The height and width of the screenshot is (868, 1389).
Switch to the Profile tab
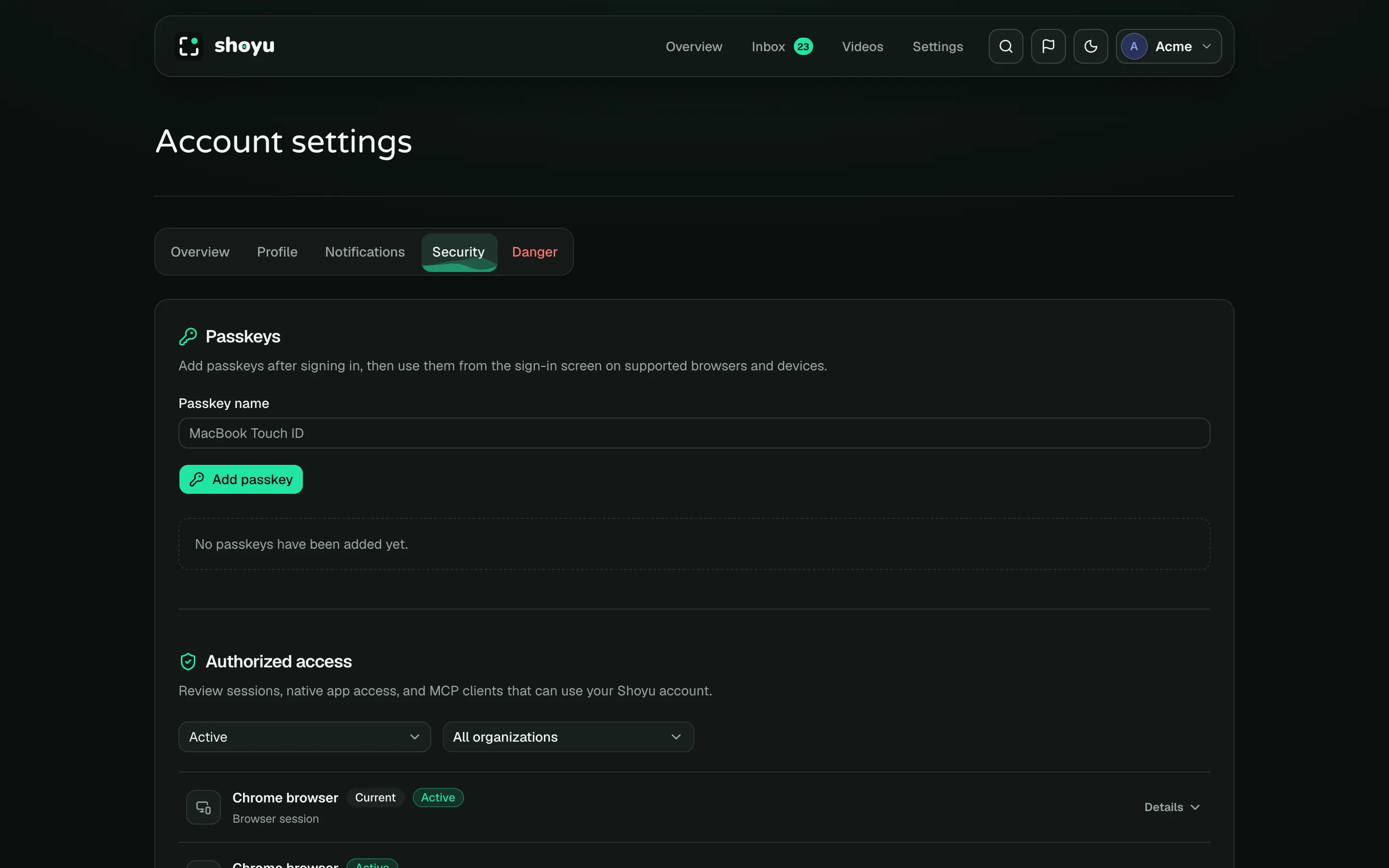(x=277, y=252)
